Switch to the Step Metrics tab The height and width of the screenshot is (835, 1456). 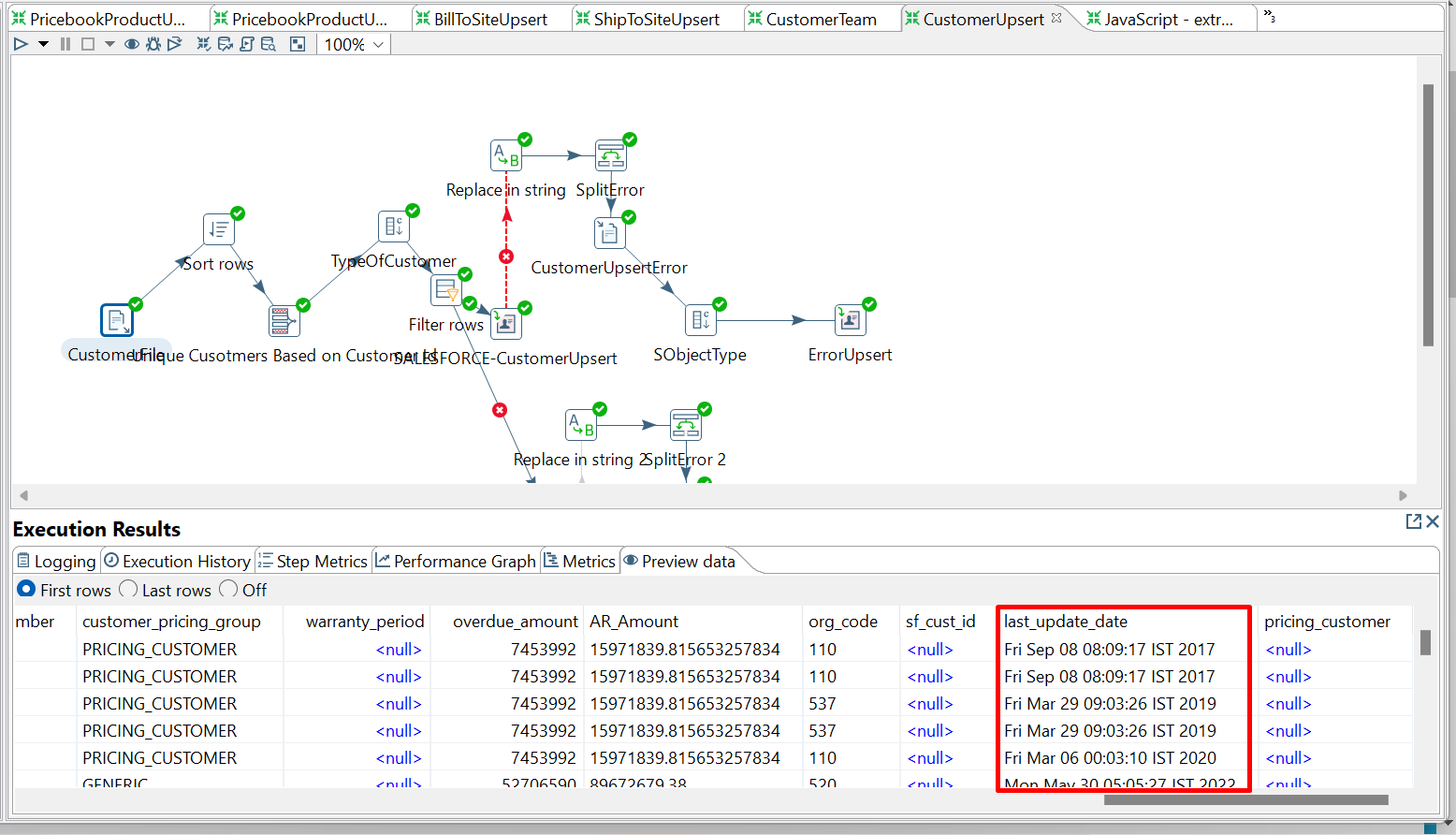(313, 561)
